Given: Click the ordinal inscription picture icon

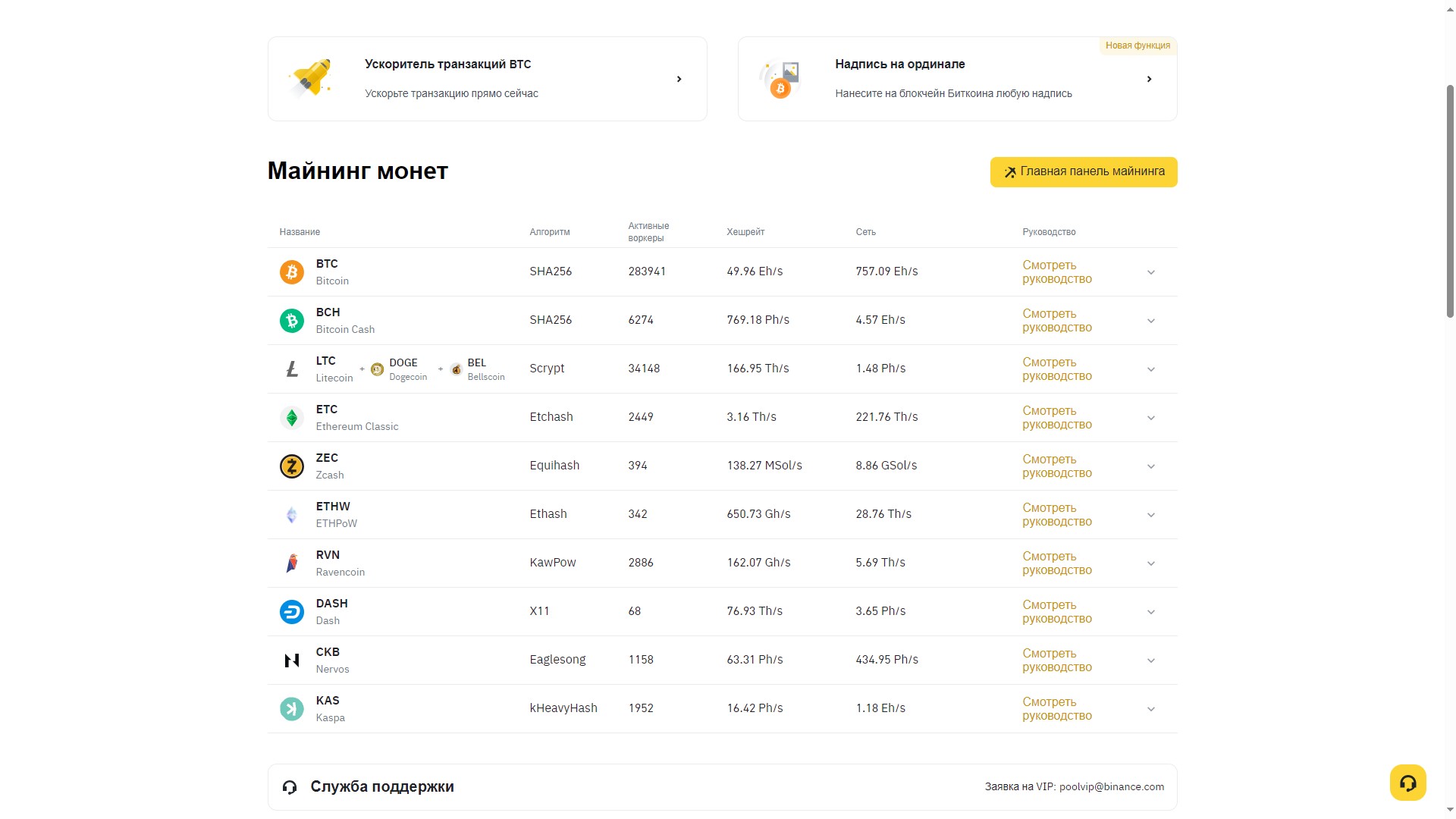Looking at the screenshot, I should pos(780,80).
